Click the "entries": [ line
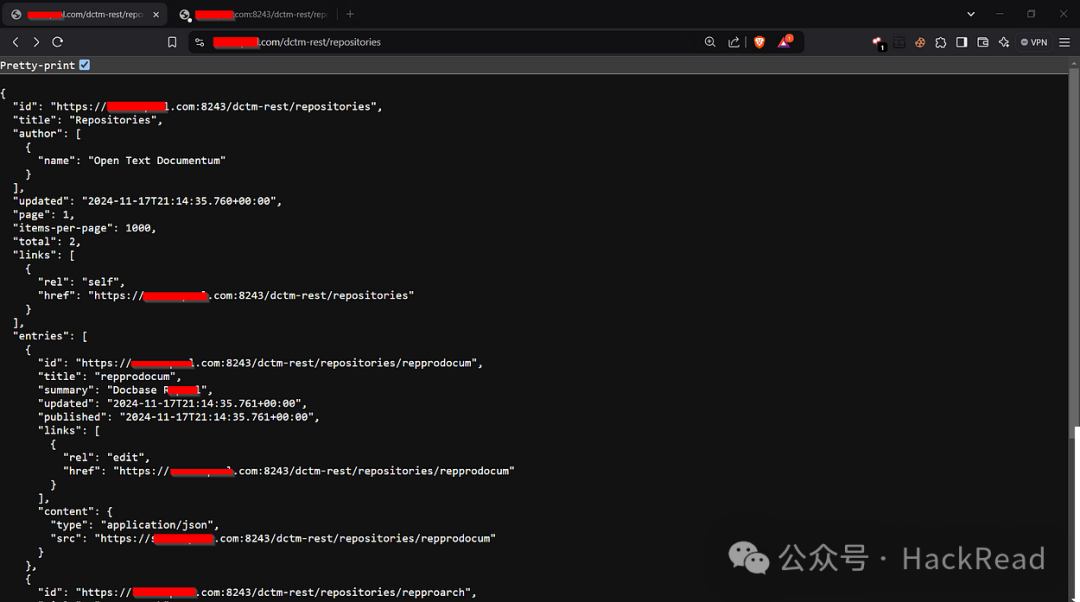 50,336
